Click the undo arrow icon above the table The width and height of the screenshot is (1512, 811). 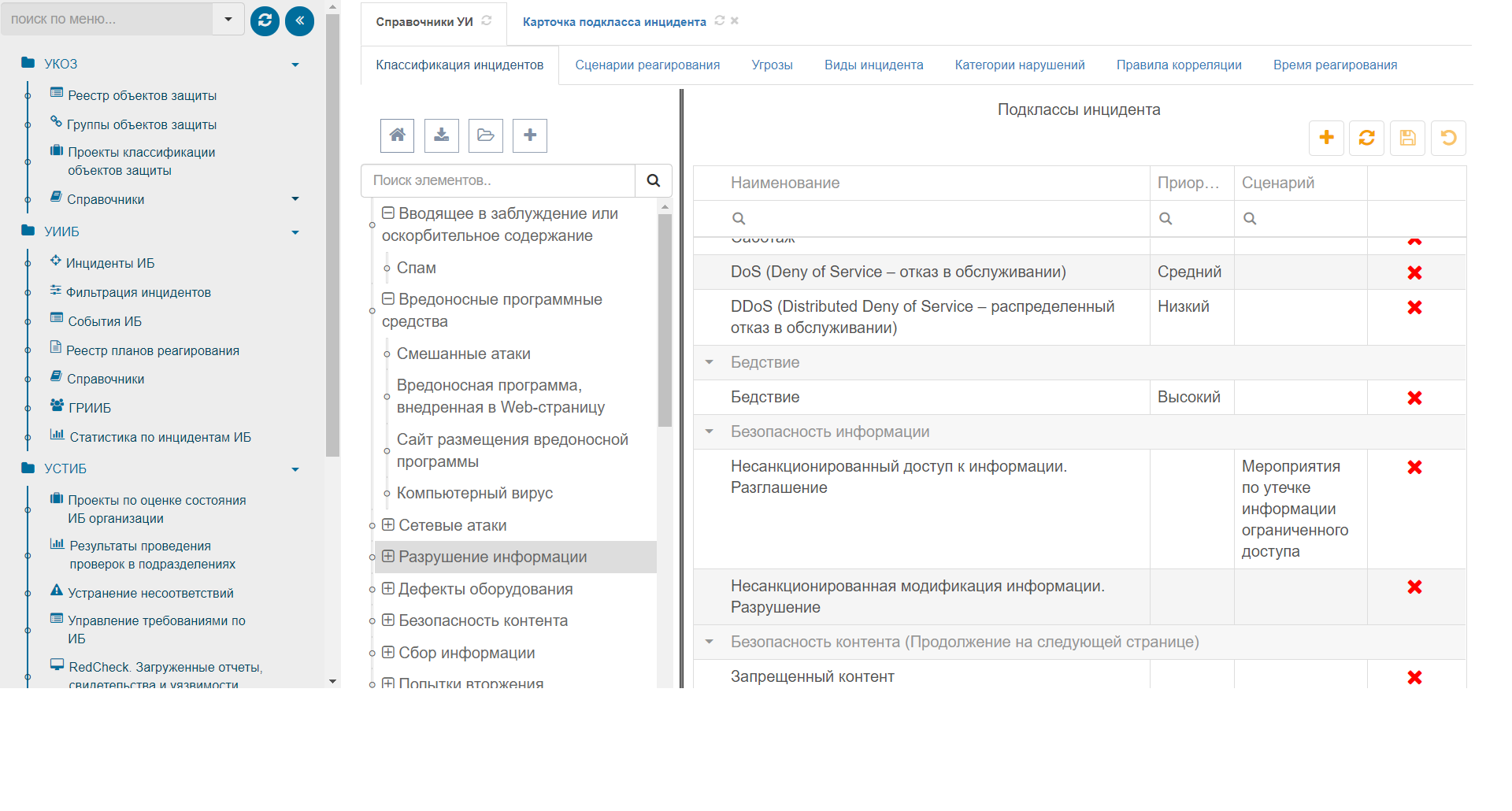click(x=1448, y=138)
